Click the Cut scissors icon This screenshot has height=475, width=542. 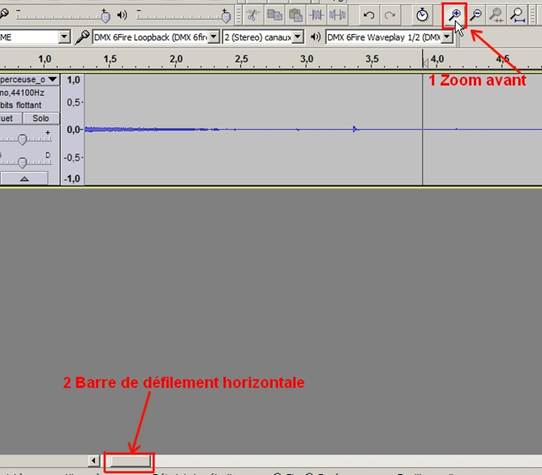(x=253, y=15)
